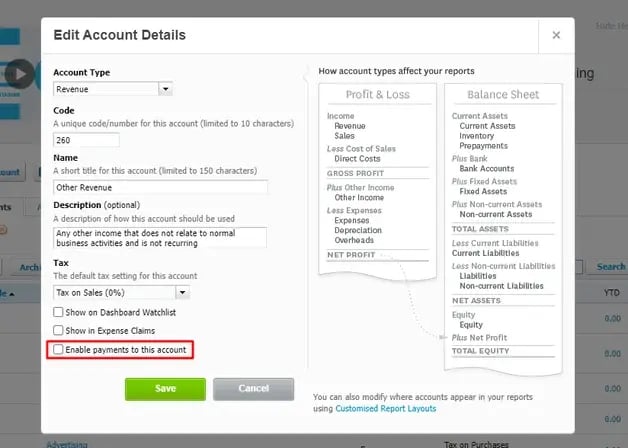Viewport: 628px width, 448px height.
Task: Click 'Direct Costs' in Profit & Loss
Action: [357, 159]
